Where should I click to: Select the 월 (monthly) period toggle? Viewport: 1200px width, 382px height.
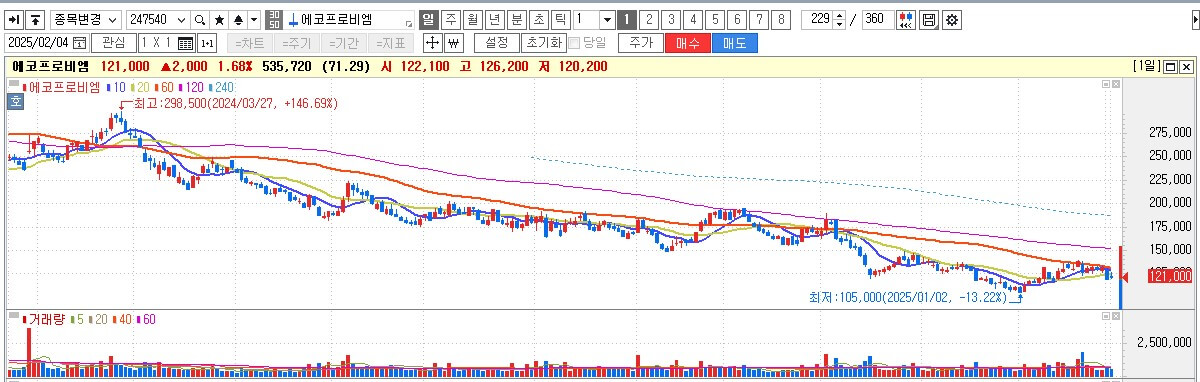point(472,20)
